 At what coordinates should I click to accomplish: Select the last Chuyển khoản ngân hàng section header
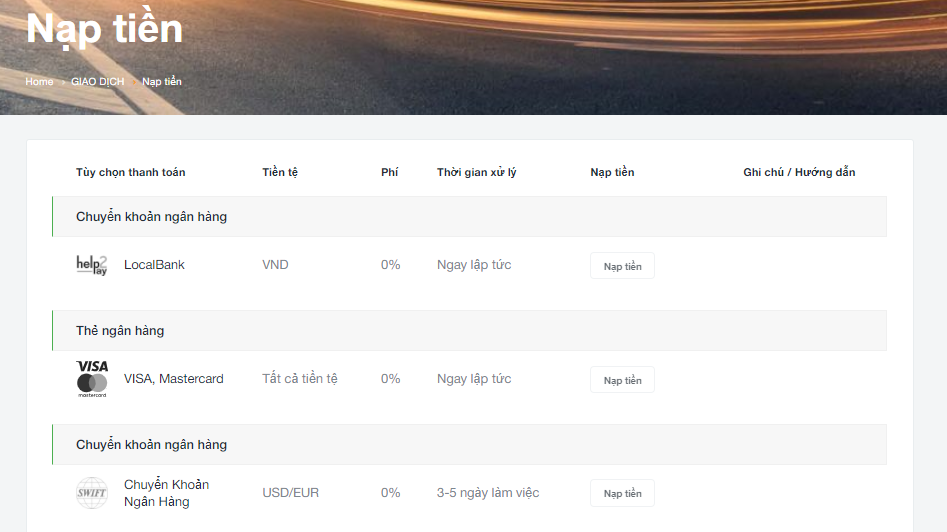pyautogui.click(x=469, y=444)
